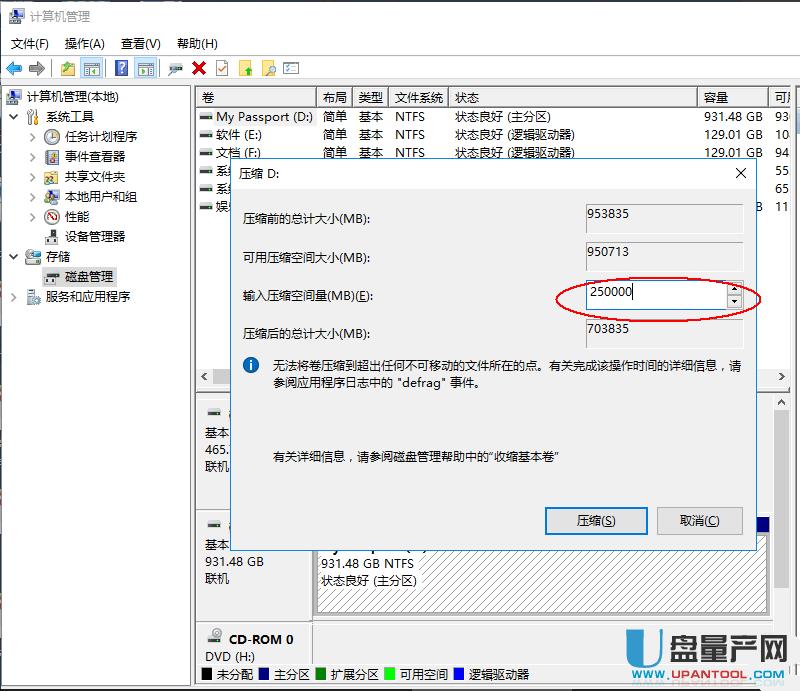Click the red X delete icon in the toolbar

tap(199, 68)
